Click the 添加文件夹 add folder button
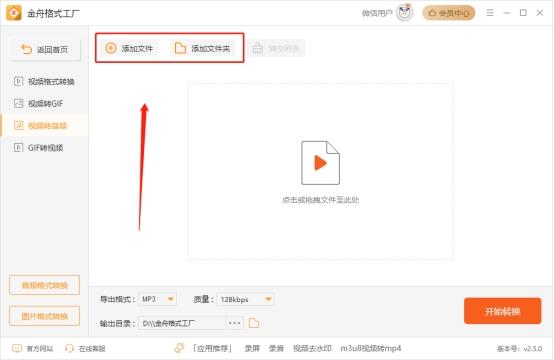Viewport: 554px width, 360px height. pyautogui.click(x=203, y=48)
